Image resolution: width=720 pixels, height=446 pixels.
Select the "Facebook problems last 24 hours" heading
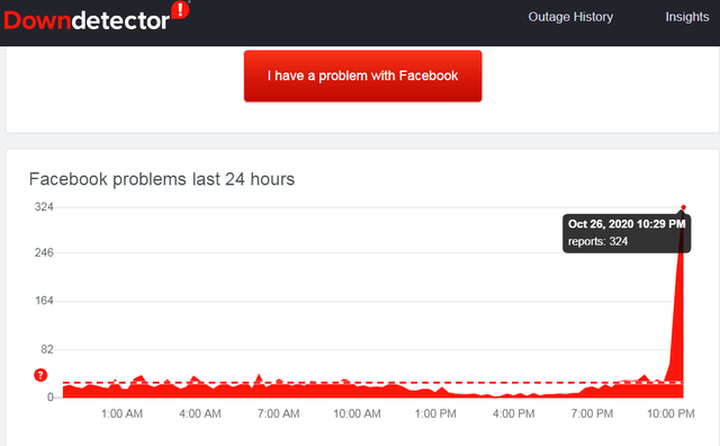point(161,179)
